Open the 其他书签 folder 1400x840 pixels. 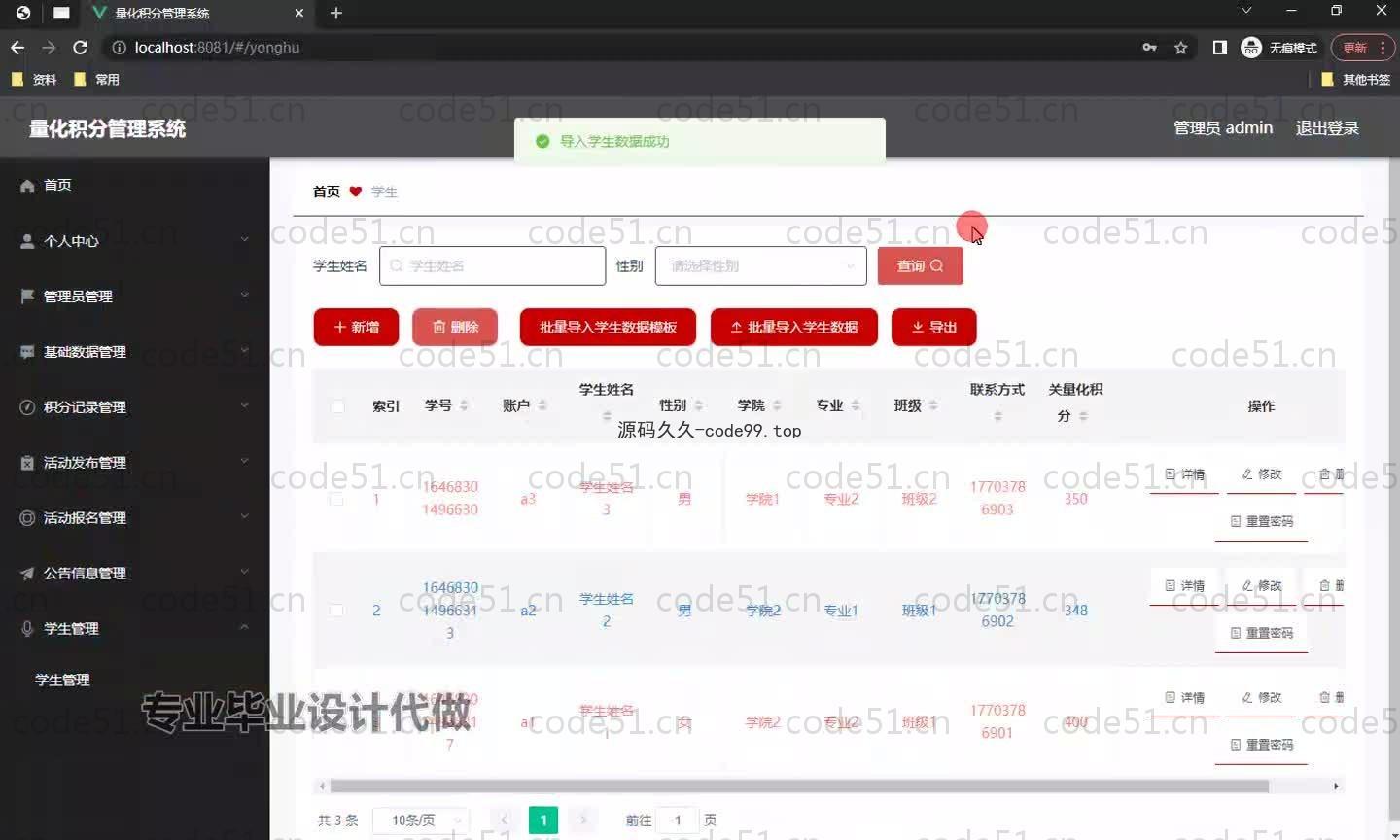click(1355, 80)
